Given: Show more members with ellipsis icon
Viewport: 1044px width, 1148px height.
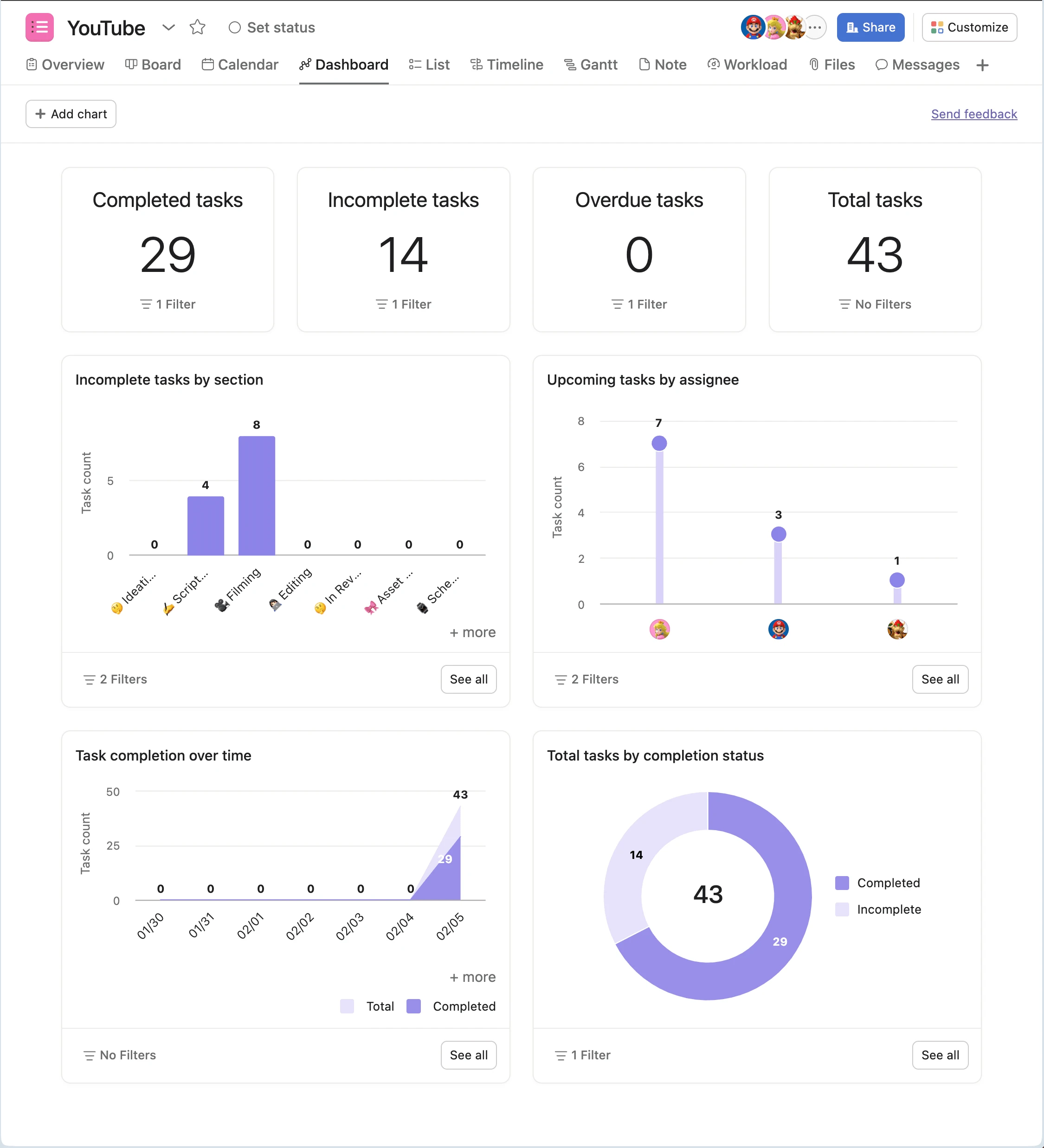Looking at the screenshot, I should [x=816, y=27].
